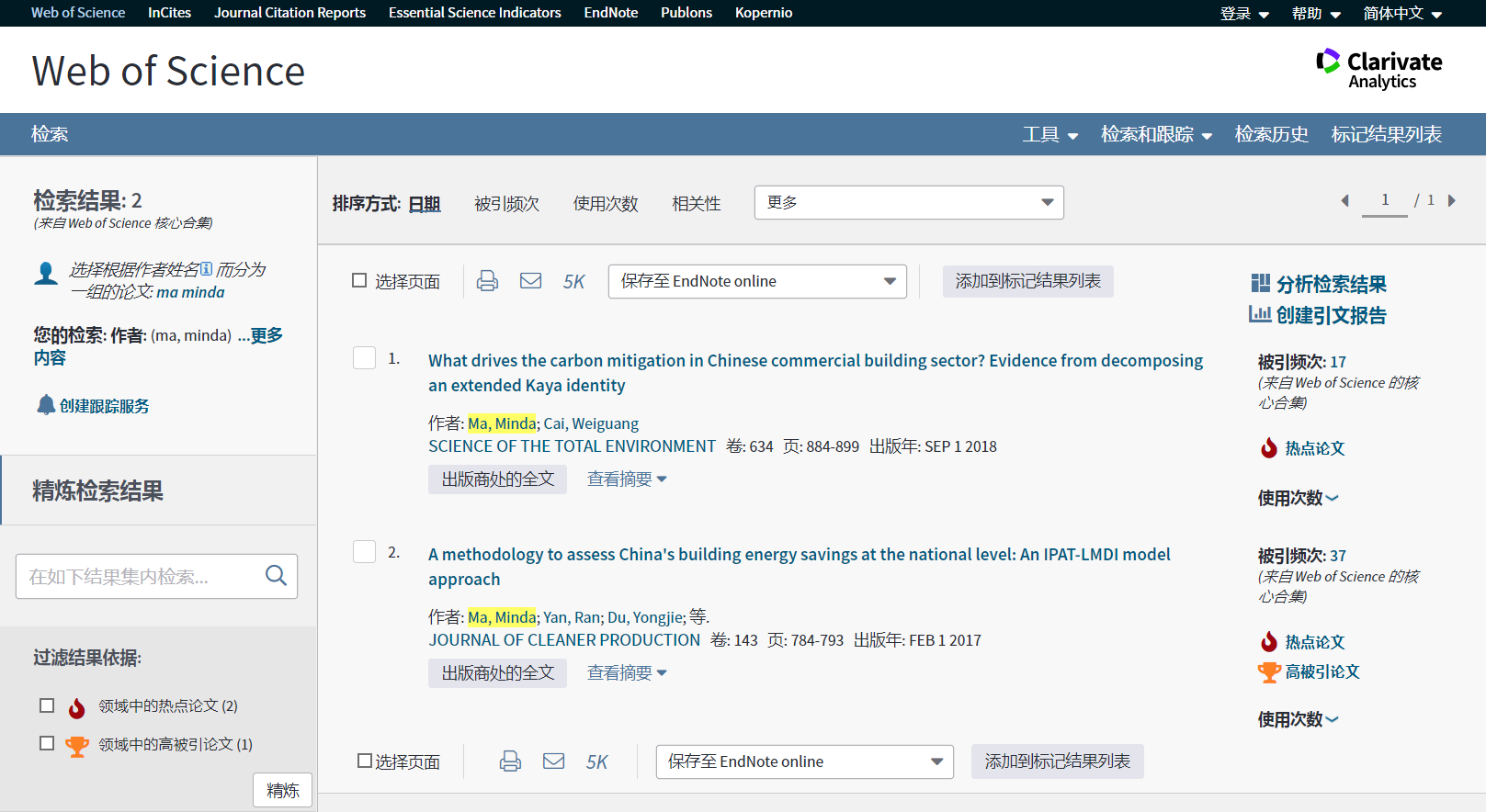Image resolution: width=1486 pixels, height=812 pixels.
Task: Sort results by 被引频次
Action: pos(506,204)
